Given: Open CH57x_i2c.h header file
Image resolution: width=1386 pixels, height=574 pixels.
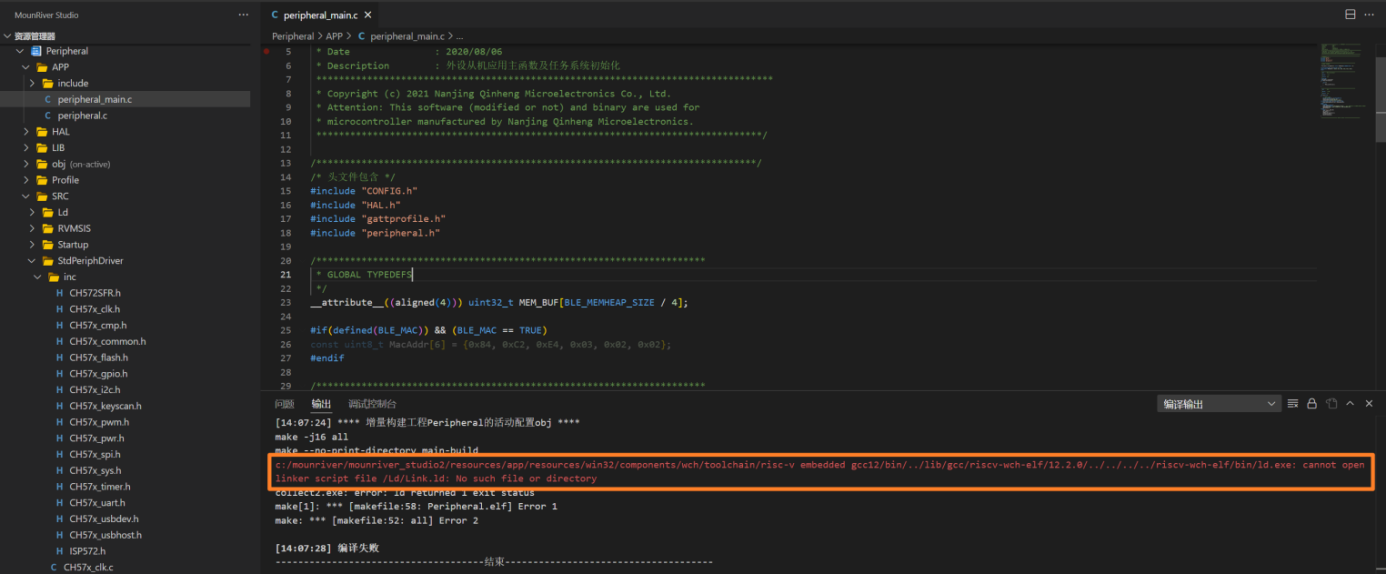Looking at the screenshot, I should click(94, 390).
